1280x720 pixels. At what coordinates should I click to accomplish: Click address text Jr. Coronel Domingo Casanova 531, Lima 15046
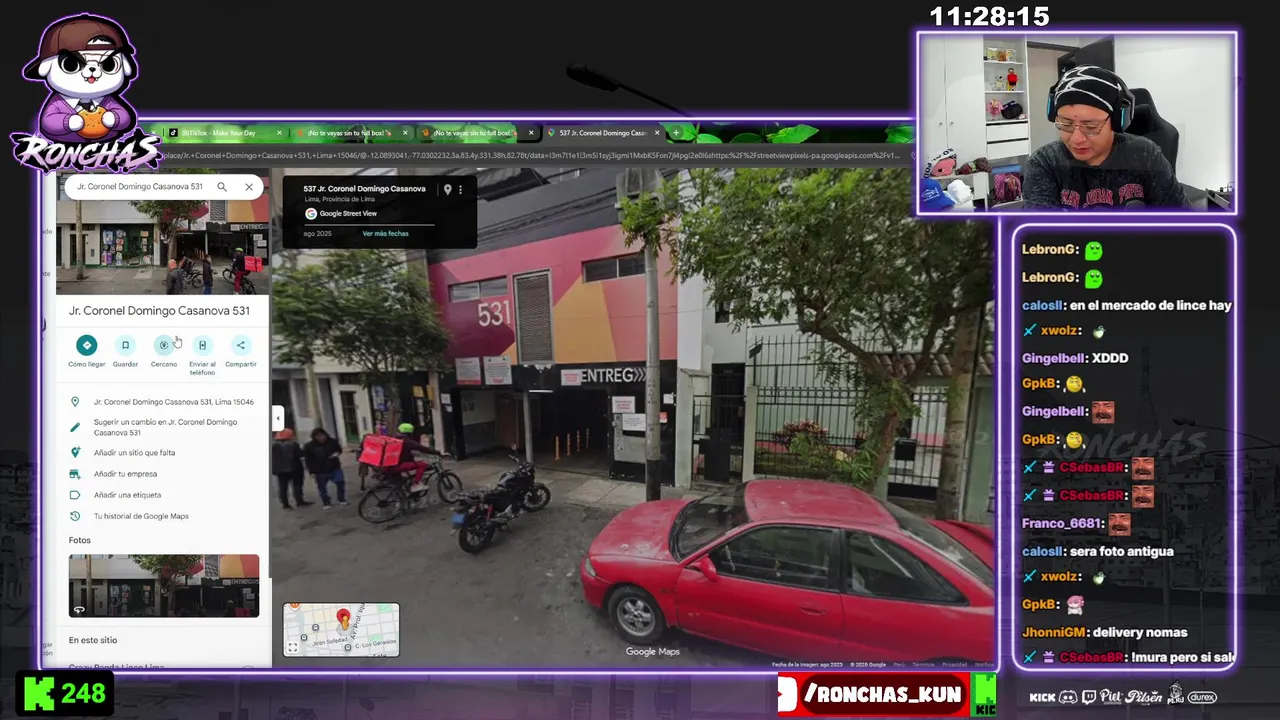click(x=174, y=402)
